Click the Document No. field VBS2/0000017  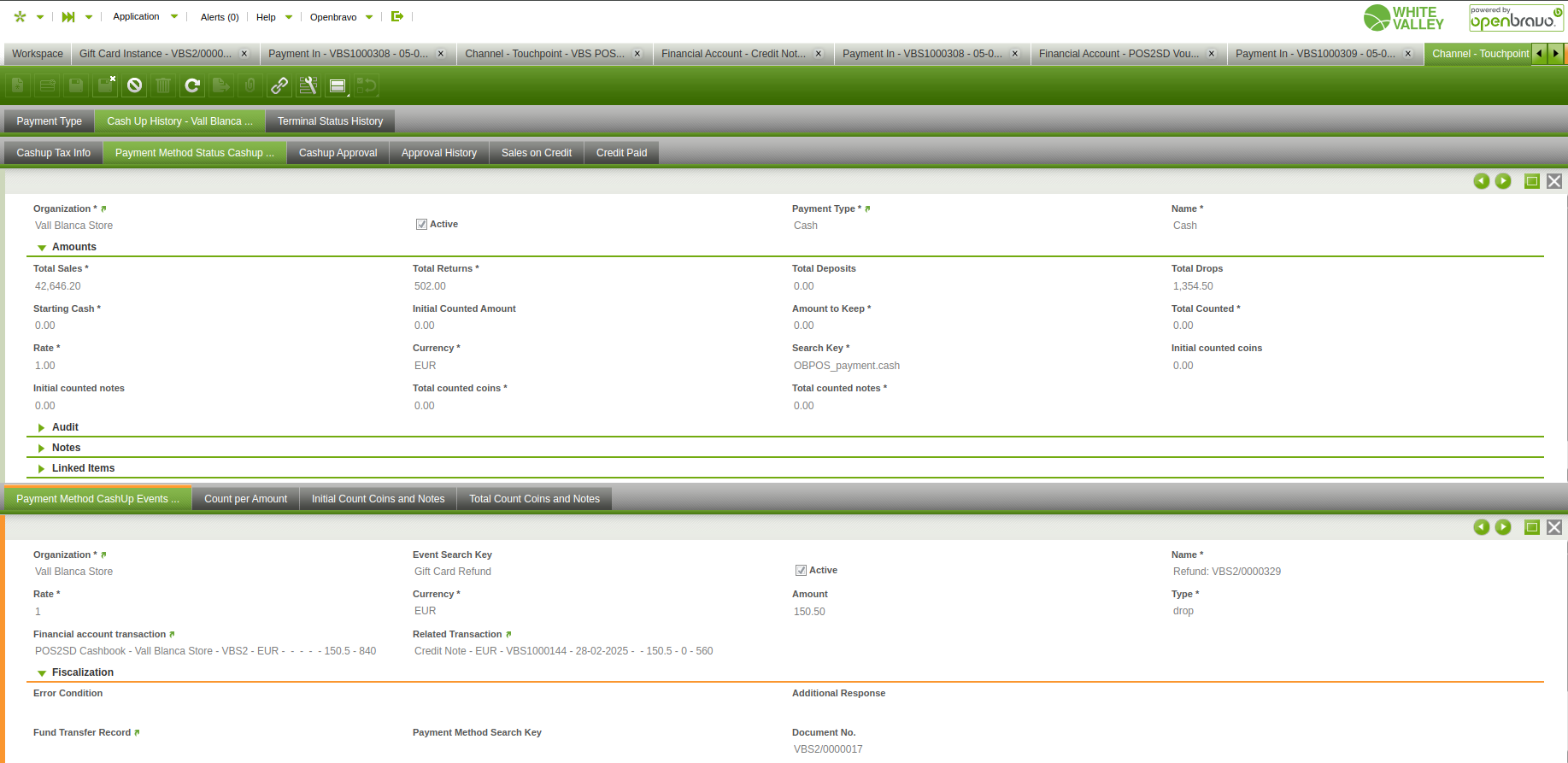click(828, 749)
